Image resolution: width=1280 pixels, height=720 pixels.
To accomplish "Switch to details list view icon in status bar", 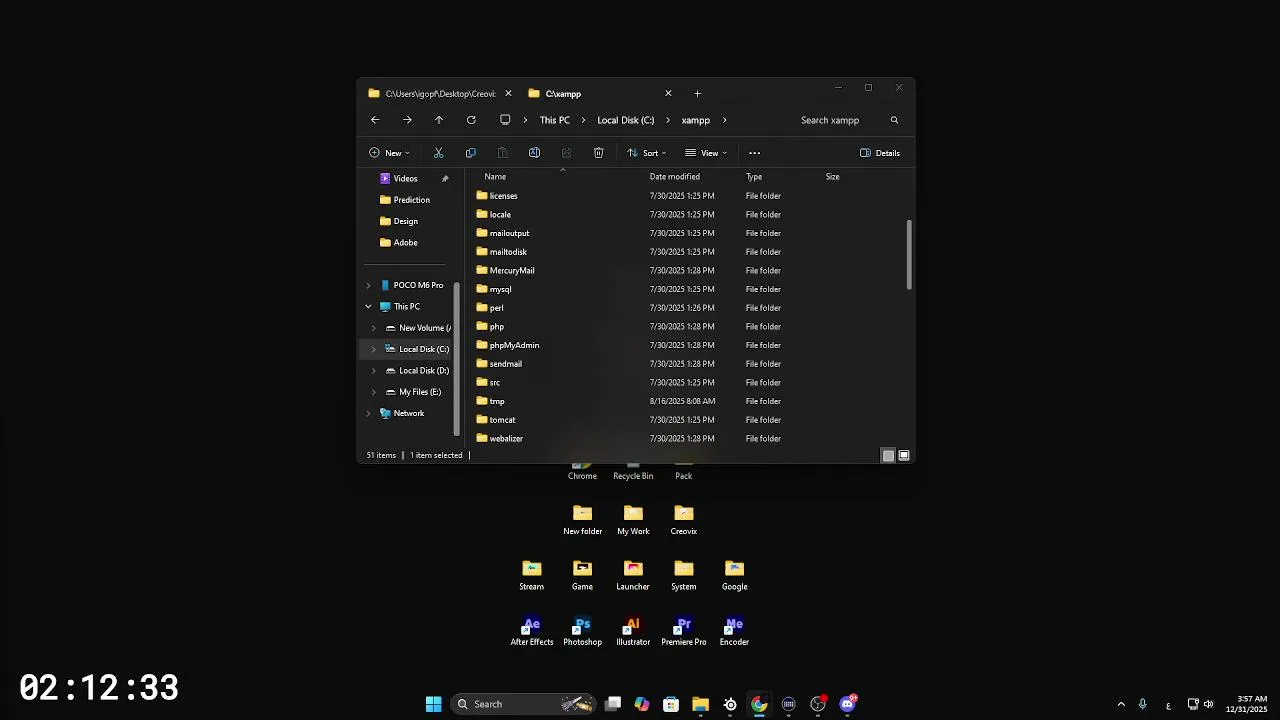I will pos(888,455).
